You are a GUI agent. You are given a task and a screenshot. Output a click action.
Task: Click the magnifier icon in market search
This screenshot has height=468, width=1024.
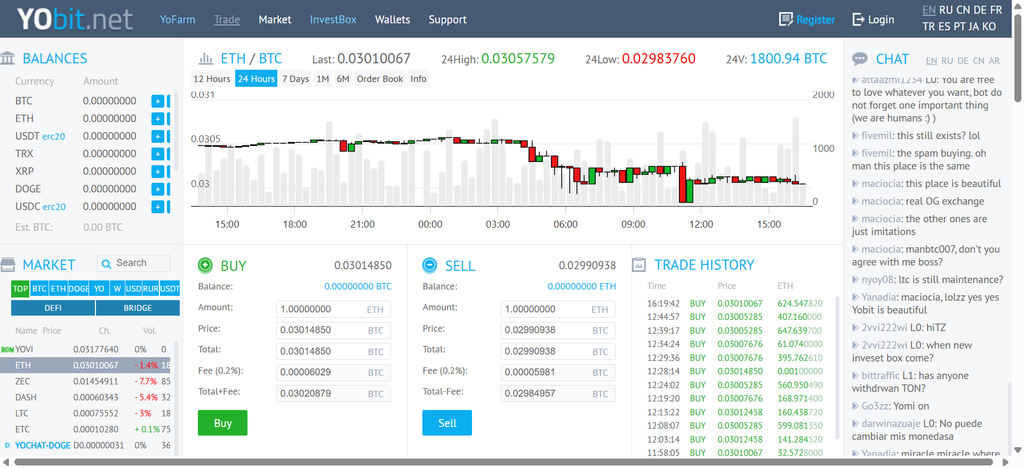pyautogui.click(x=106, y=263)
